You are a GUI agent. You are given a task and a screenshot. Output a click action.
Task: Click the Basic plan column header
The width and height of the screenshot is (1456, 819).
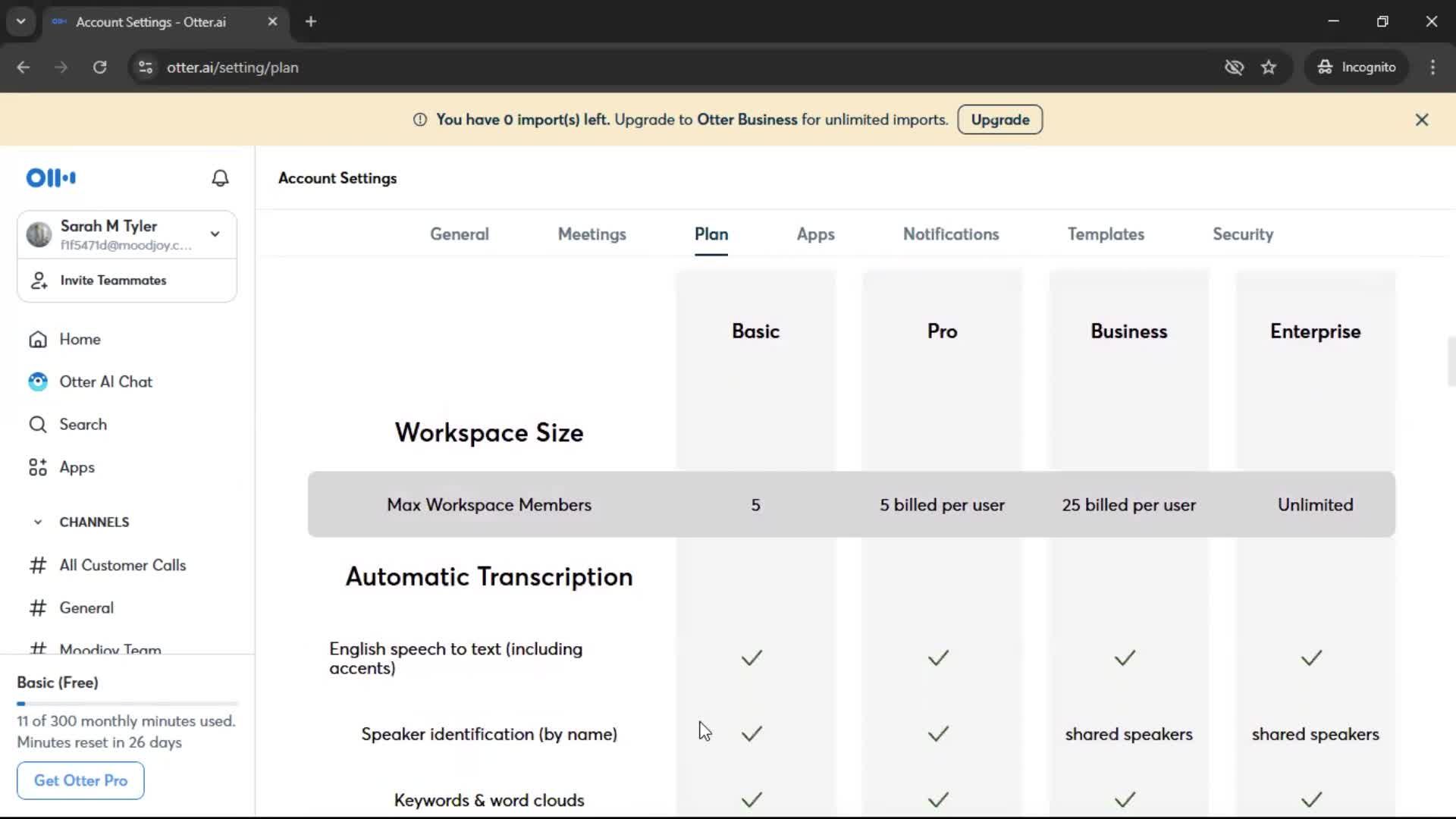755,331
